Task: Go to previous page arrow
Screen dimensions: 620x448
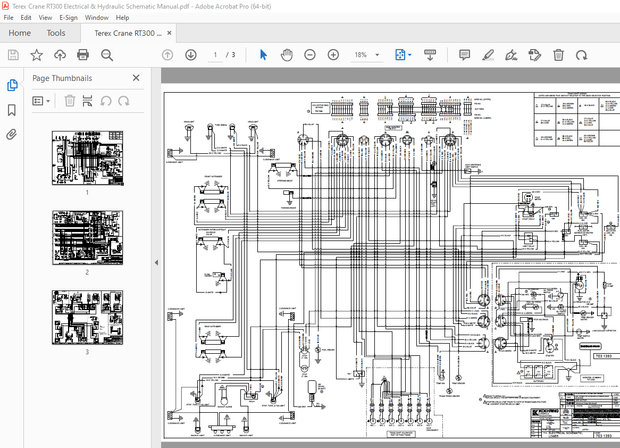Action: 167,55
